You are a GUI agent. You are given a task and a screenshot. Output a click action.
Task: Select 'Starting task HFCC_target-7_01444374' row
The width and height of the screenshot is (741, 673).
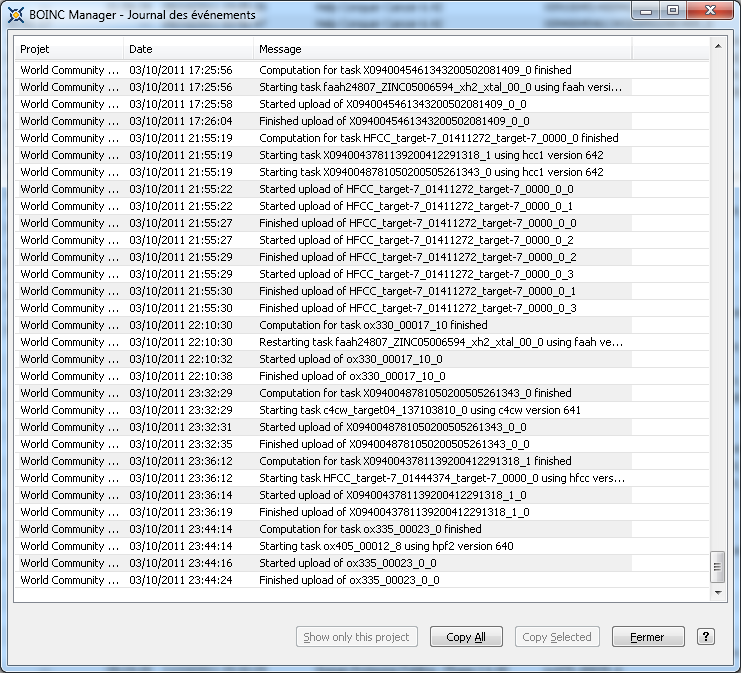coord(362,478)
